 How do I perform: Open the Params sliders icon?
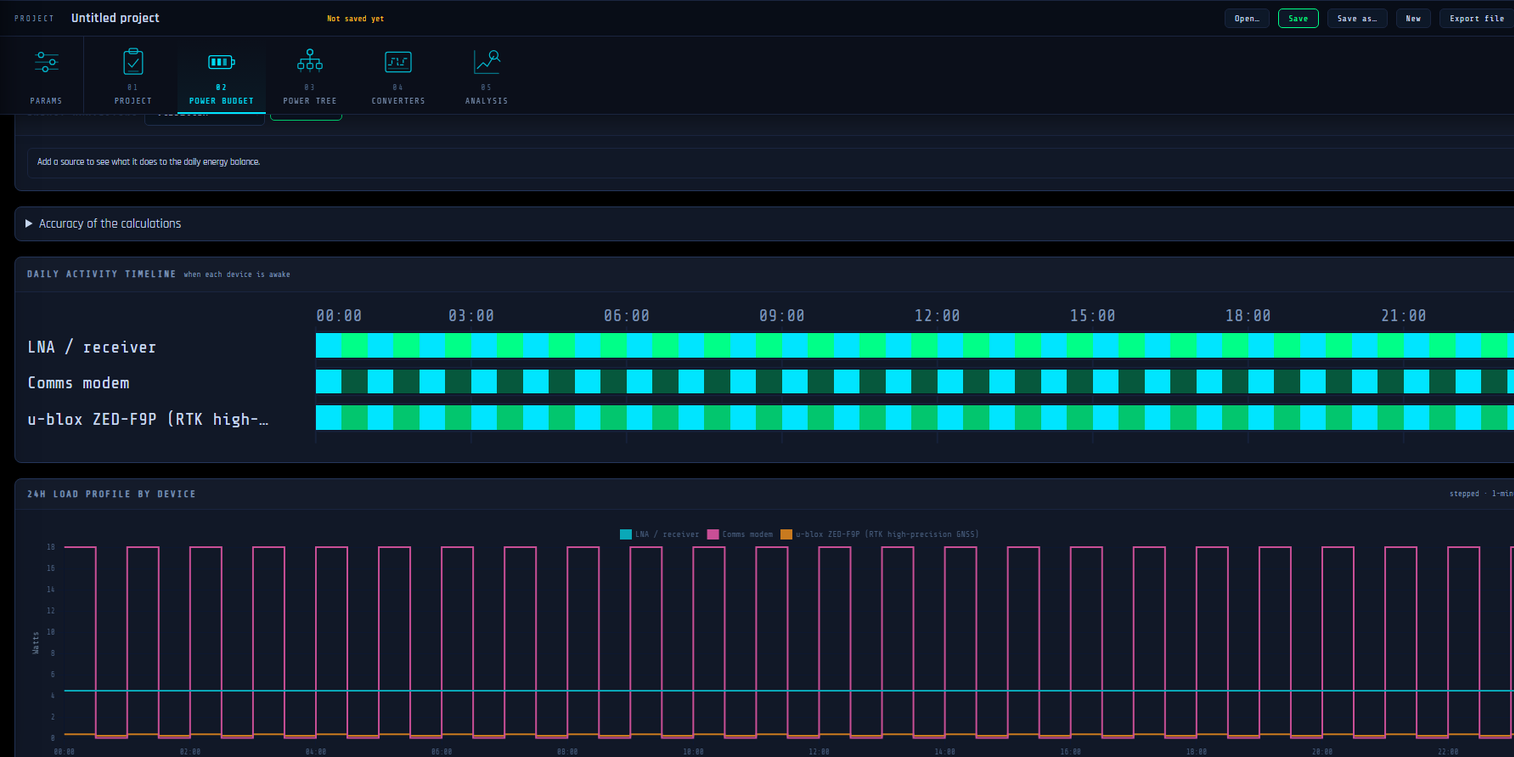coord(46,62)
